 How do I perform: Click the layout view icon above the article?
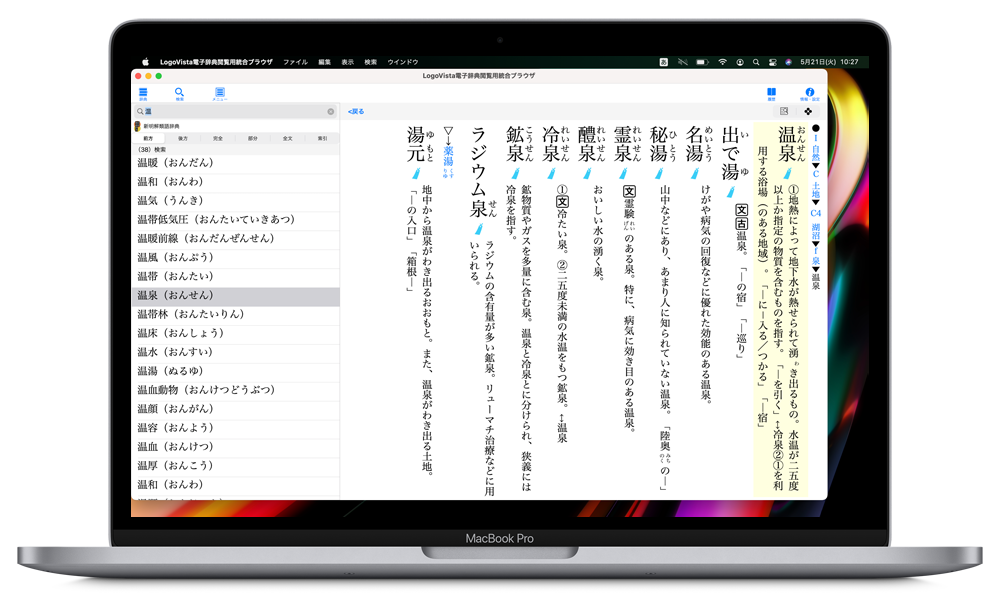point(784,112)
